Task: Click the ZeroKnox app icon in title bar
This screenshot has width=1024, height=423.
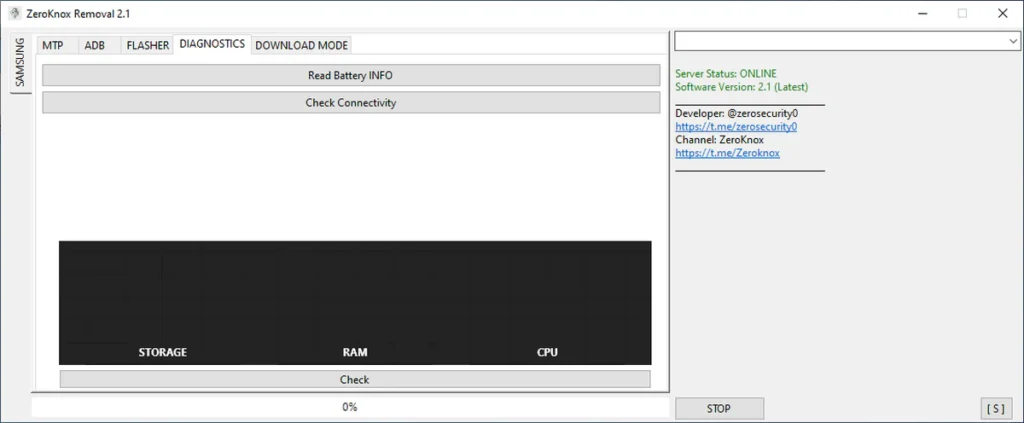Action: 15,14
